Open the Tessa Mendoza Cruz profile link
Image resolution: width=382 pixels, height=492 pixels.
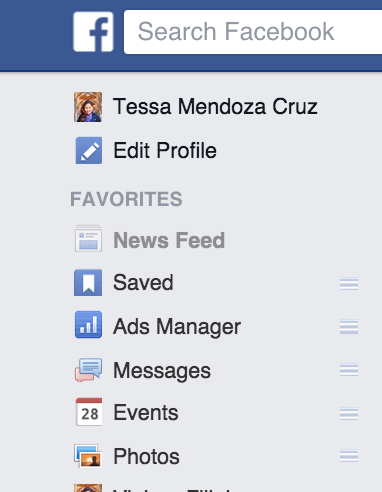click(215, 107)
